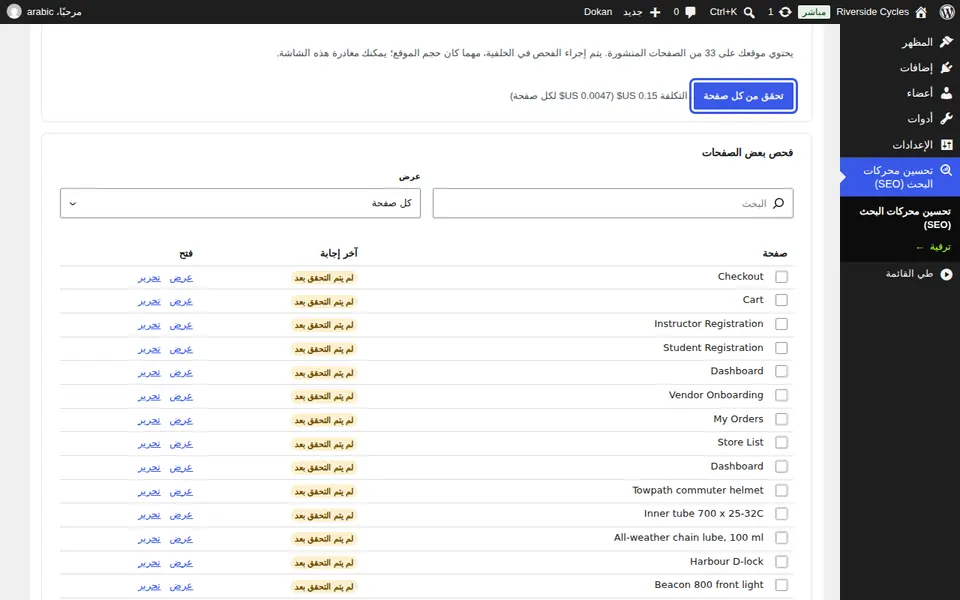Check the Towpath commuter helmet checkbox
960x600 pixels.
coord(781,490)
